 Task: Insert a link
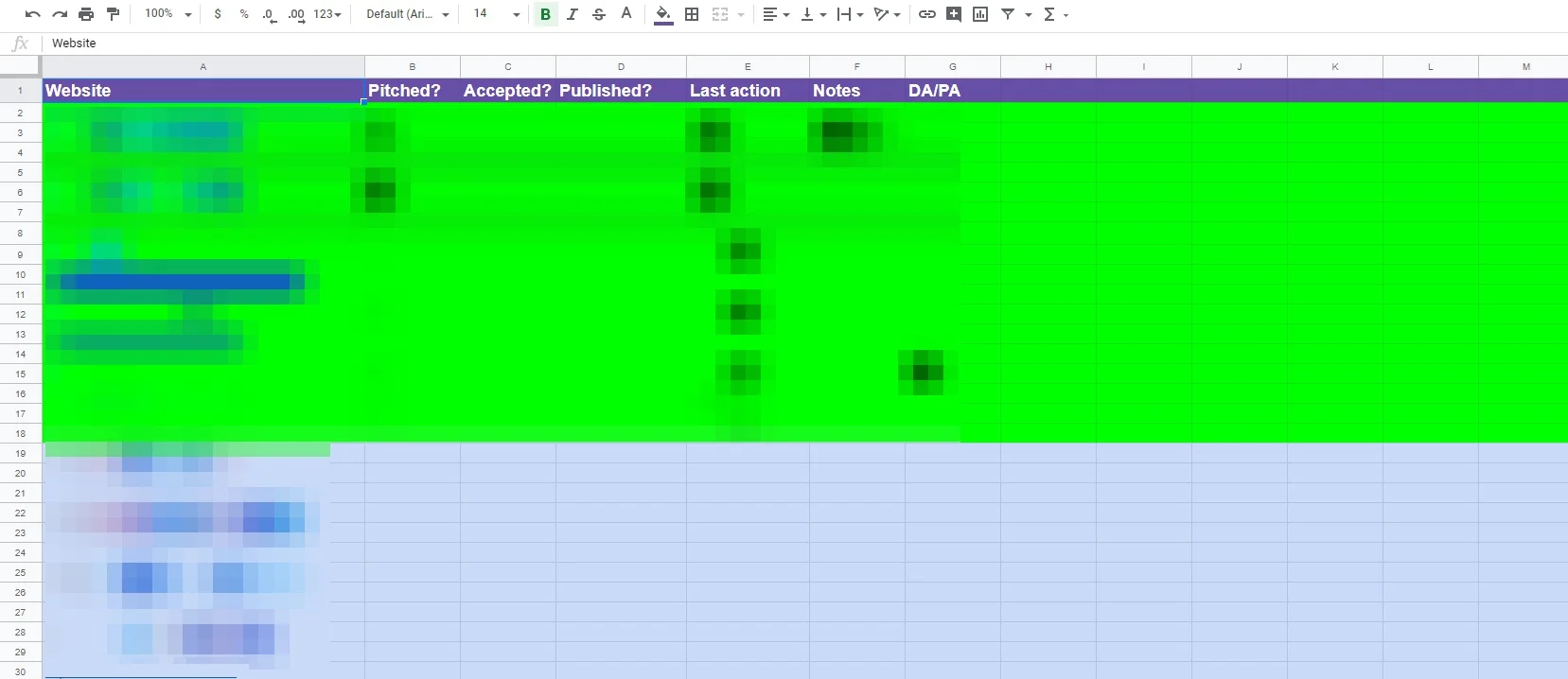pyautogui.click(x=927, y=14)
